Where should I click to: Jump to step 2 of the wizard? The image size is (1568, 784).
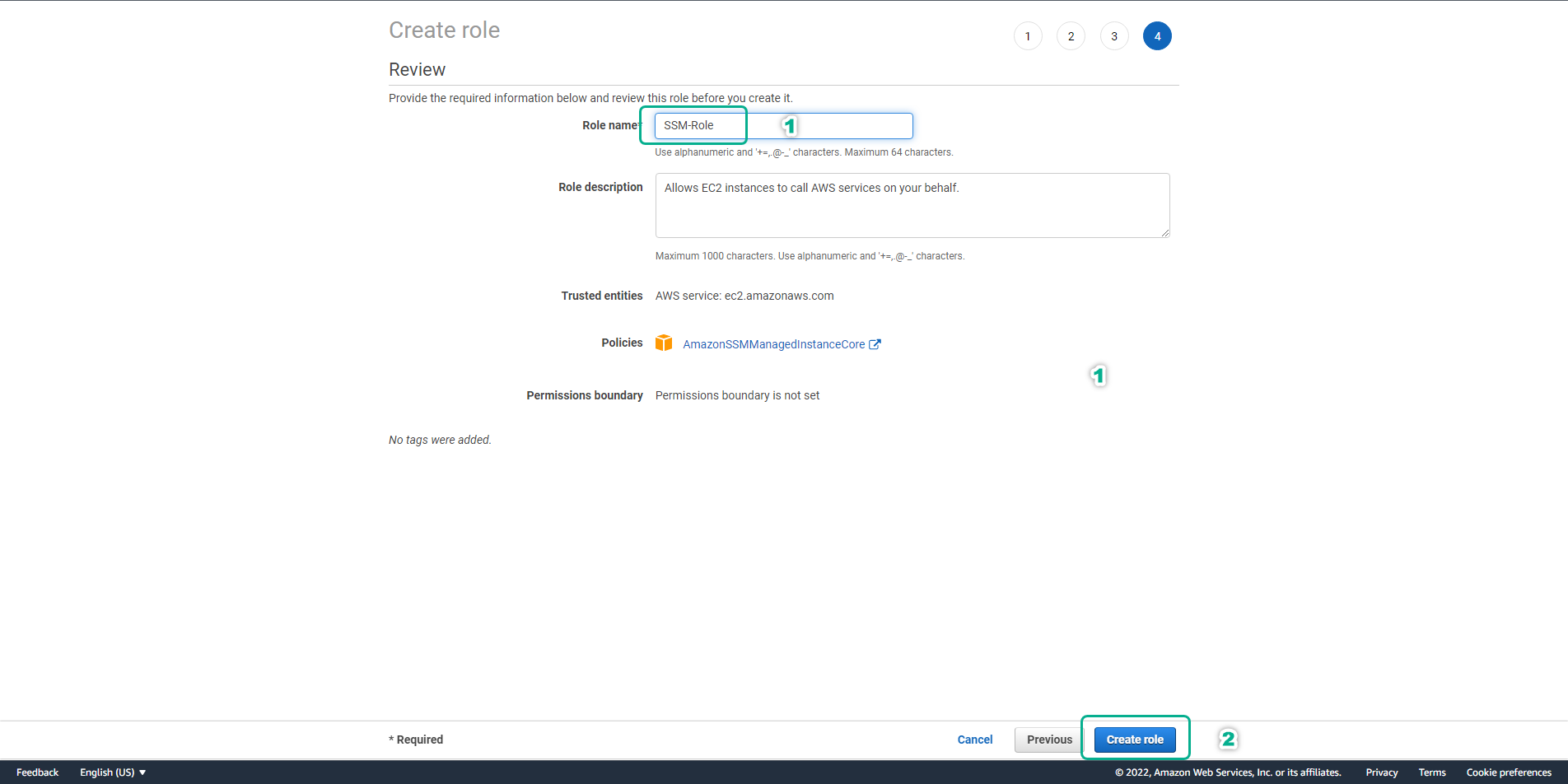point(1071,36)
